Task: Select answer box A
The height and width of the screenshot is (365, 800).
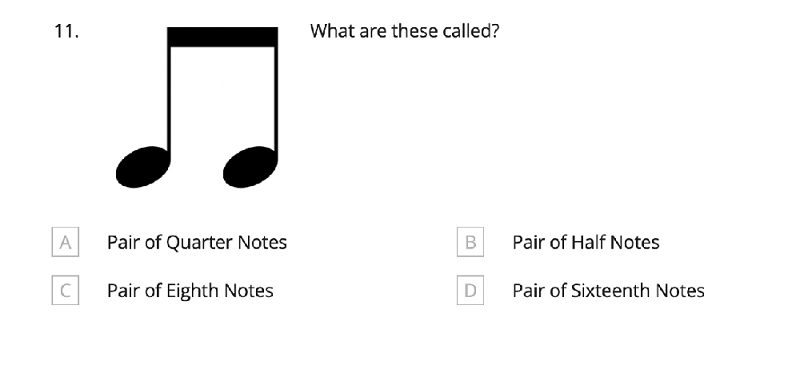Action: point(65,242)
